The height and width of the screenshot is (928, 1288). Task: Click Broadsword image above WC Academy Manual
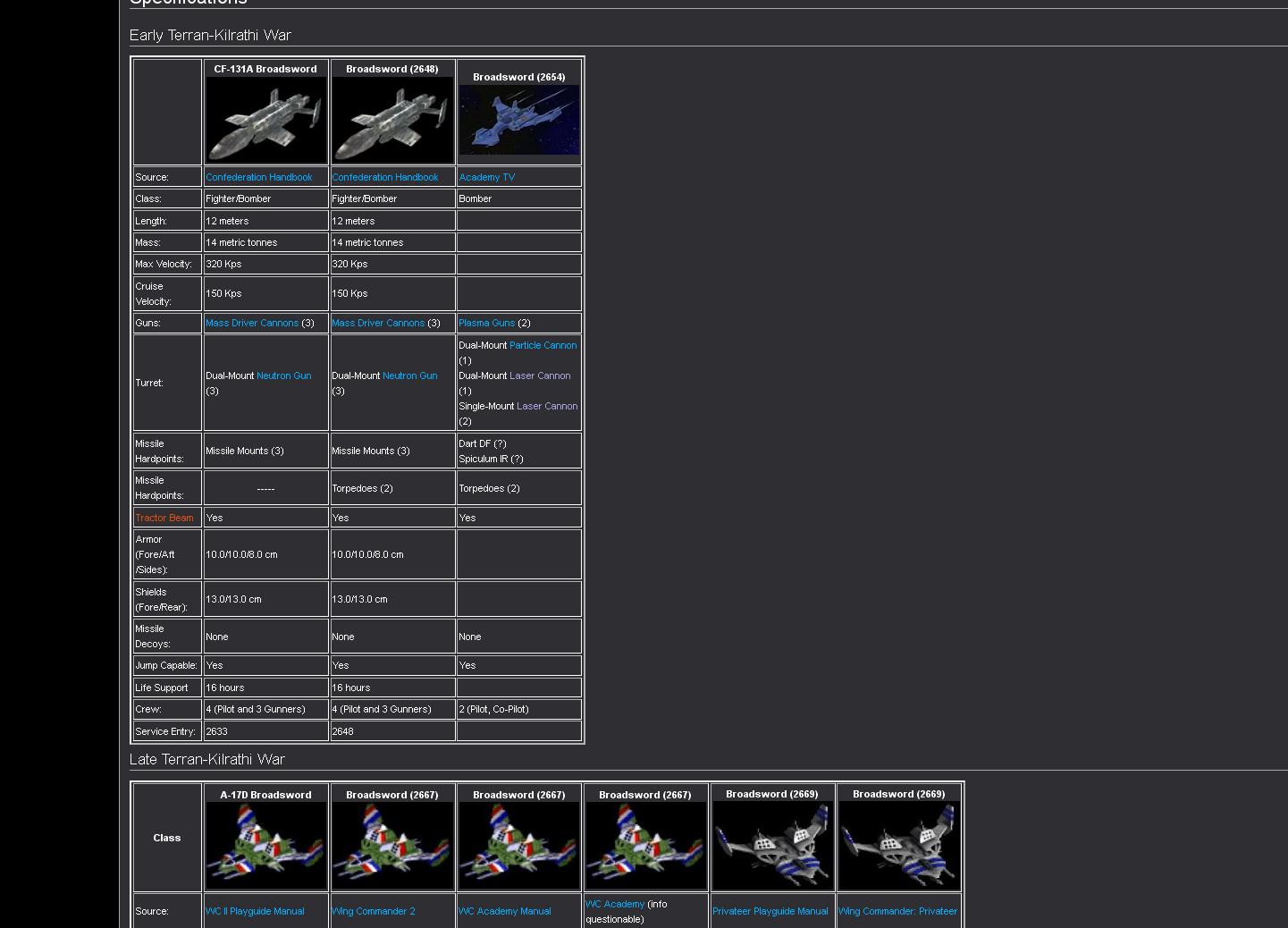[518, 845]
